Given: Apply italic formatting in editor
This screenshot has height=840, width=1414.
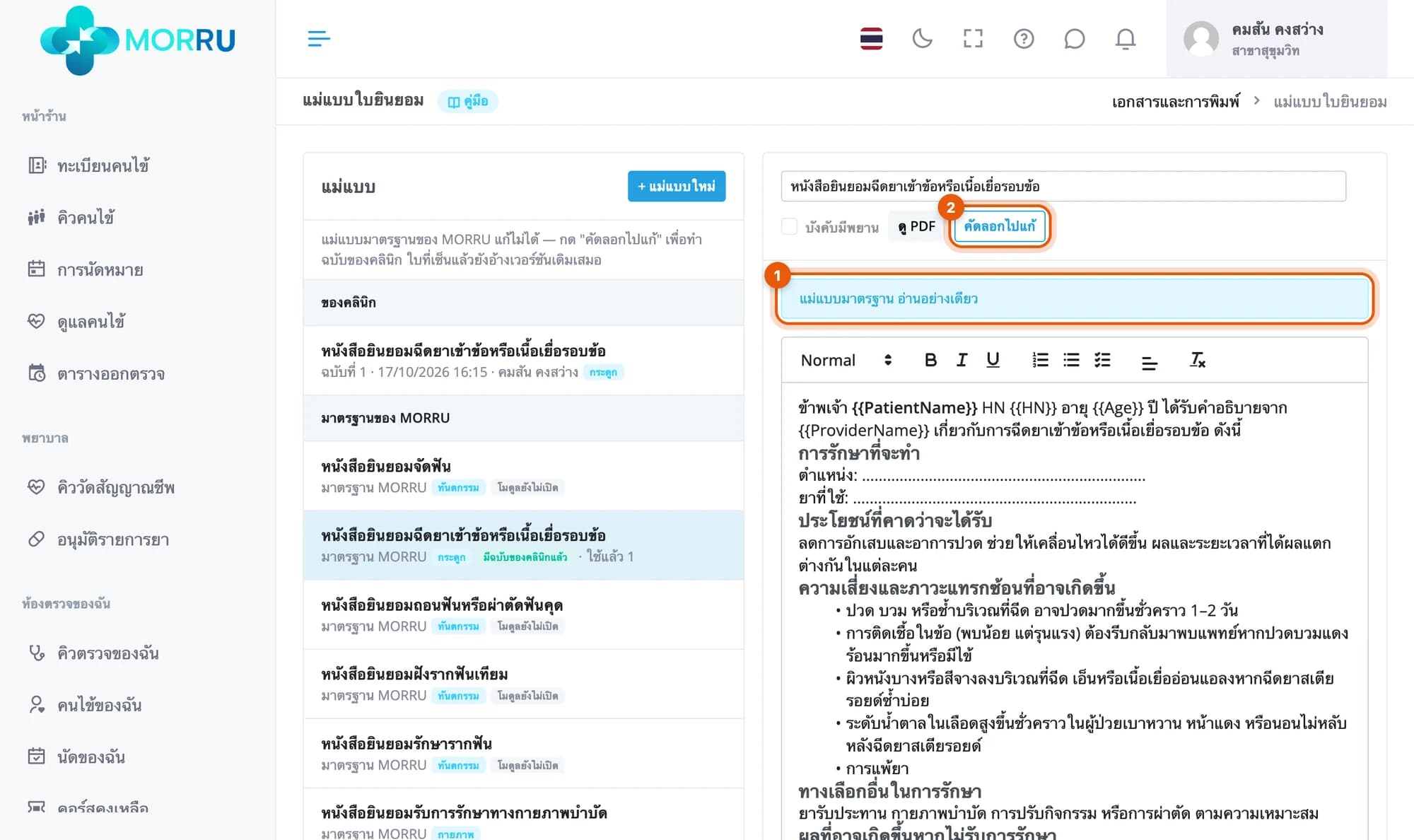Looking at the screenshot, I should 962,360.
